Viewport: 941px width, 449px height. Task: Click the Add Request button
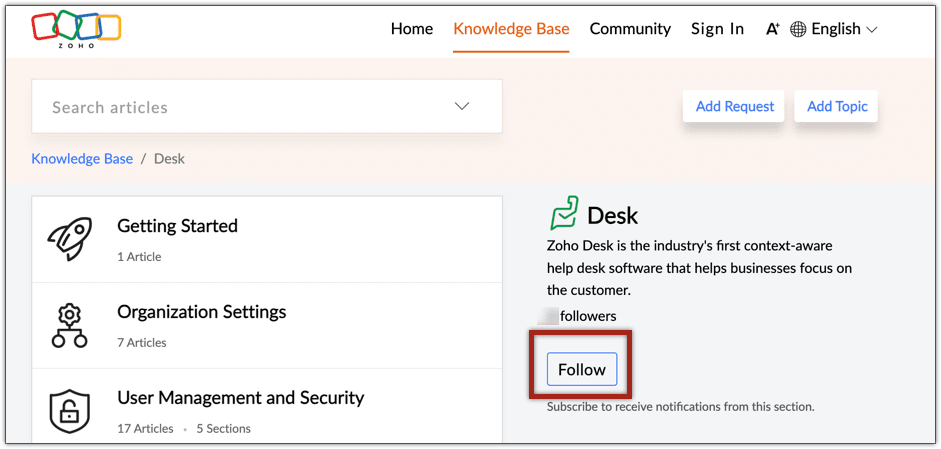(x=734, y=106)
